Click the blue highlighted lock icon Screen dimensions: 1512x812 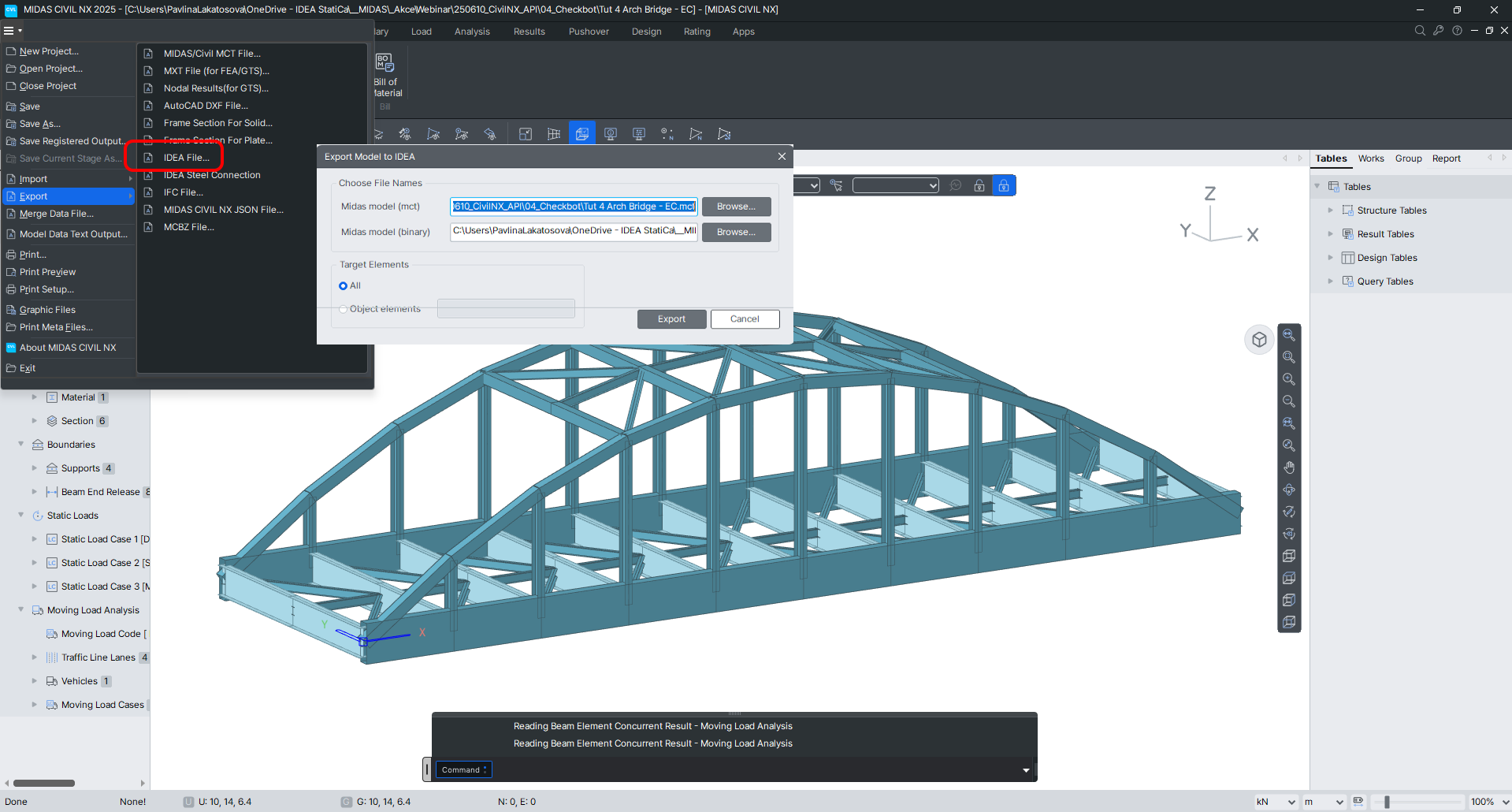1003,185
